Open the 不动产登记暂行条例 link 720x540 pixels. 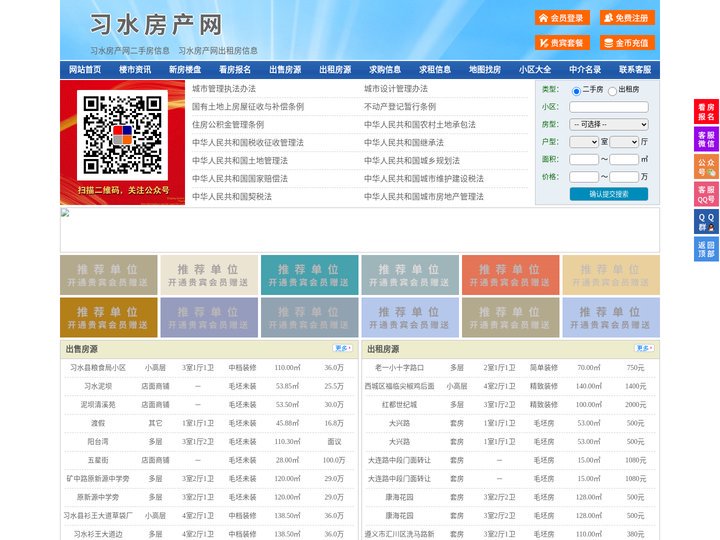400,107
